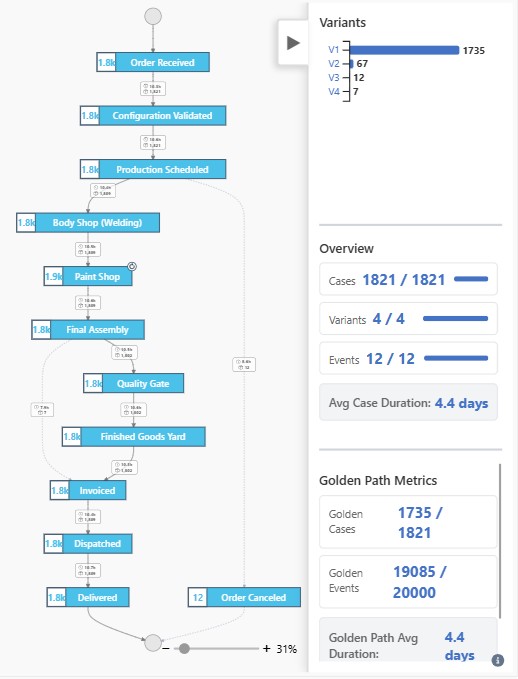Select variant V1 in Variants list
This screenshot has width=518, height=679.
333,50
